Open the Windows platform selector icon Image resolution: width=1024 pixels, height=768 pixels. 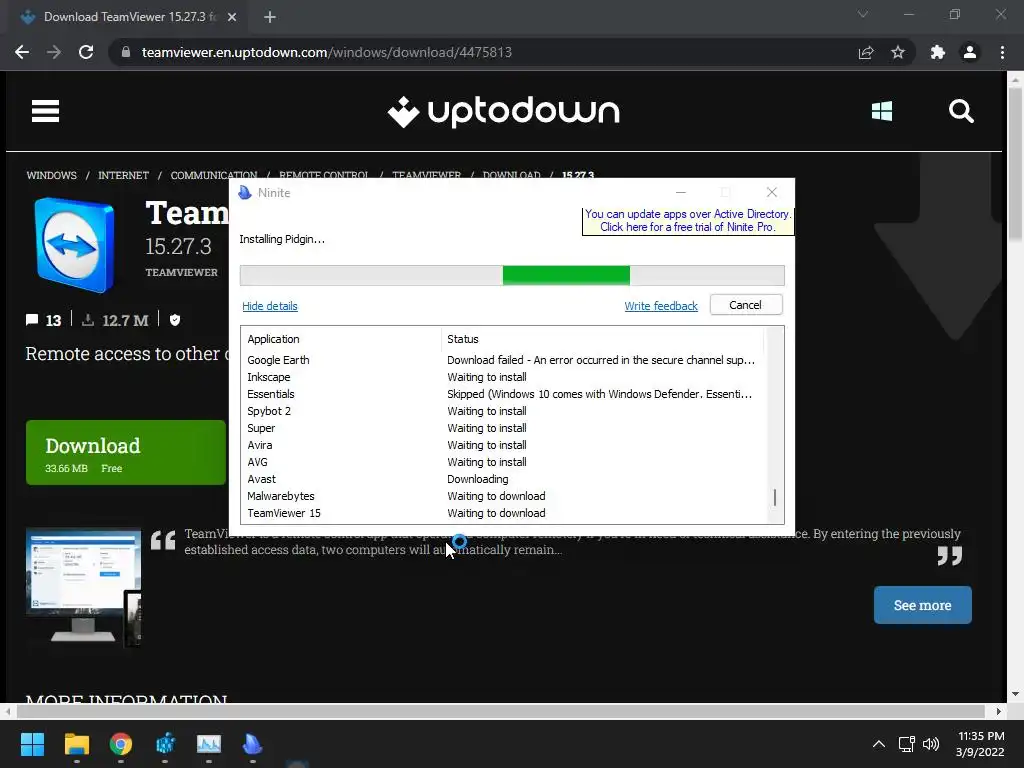pyautogui.click(x=882, y=111)
